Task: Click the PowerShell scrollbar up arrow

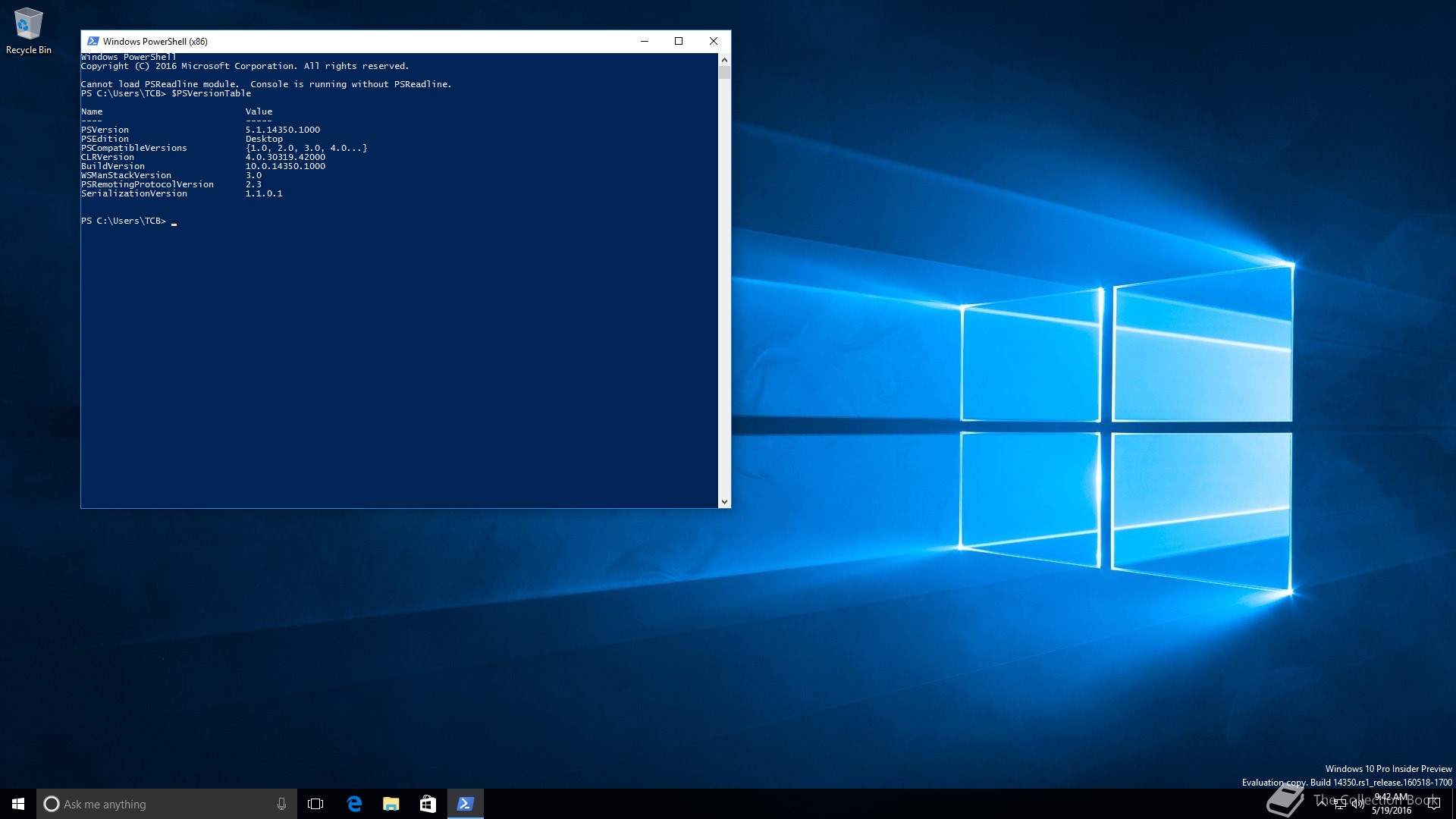Action: pos(724,59)
